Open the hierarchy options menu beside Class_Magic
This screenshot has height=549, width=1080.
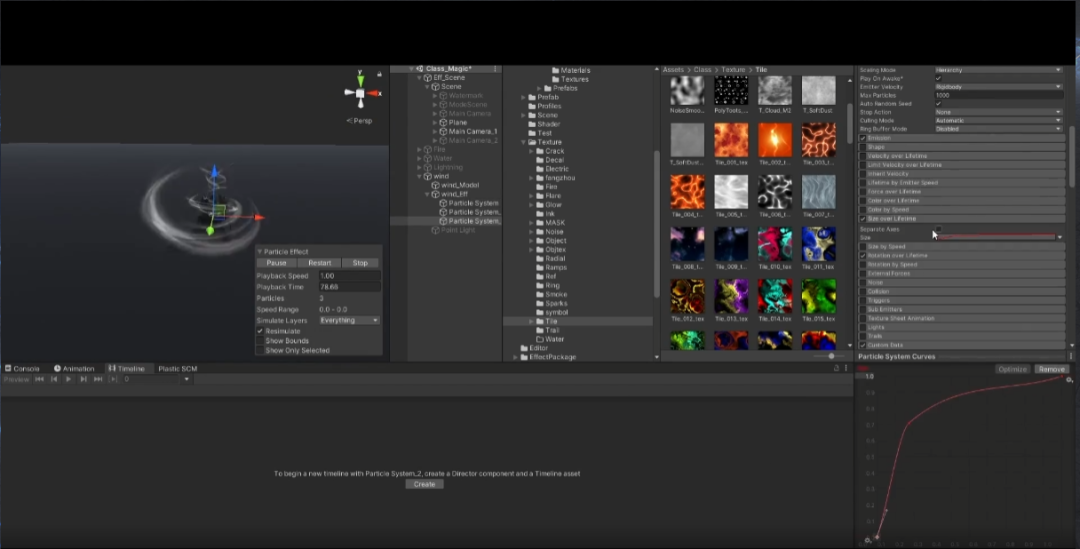coord(495,69)
